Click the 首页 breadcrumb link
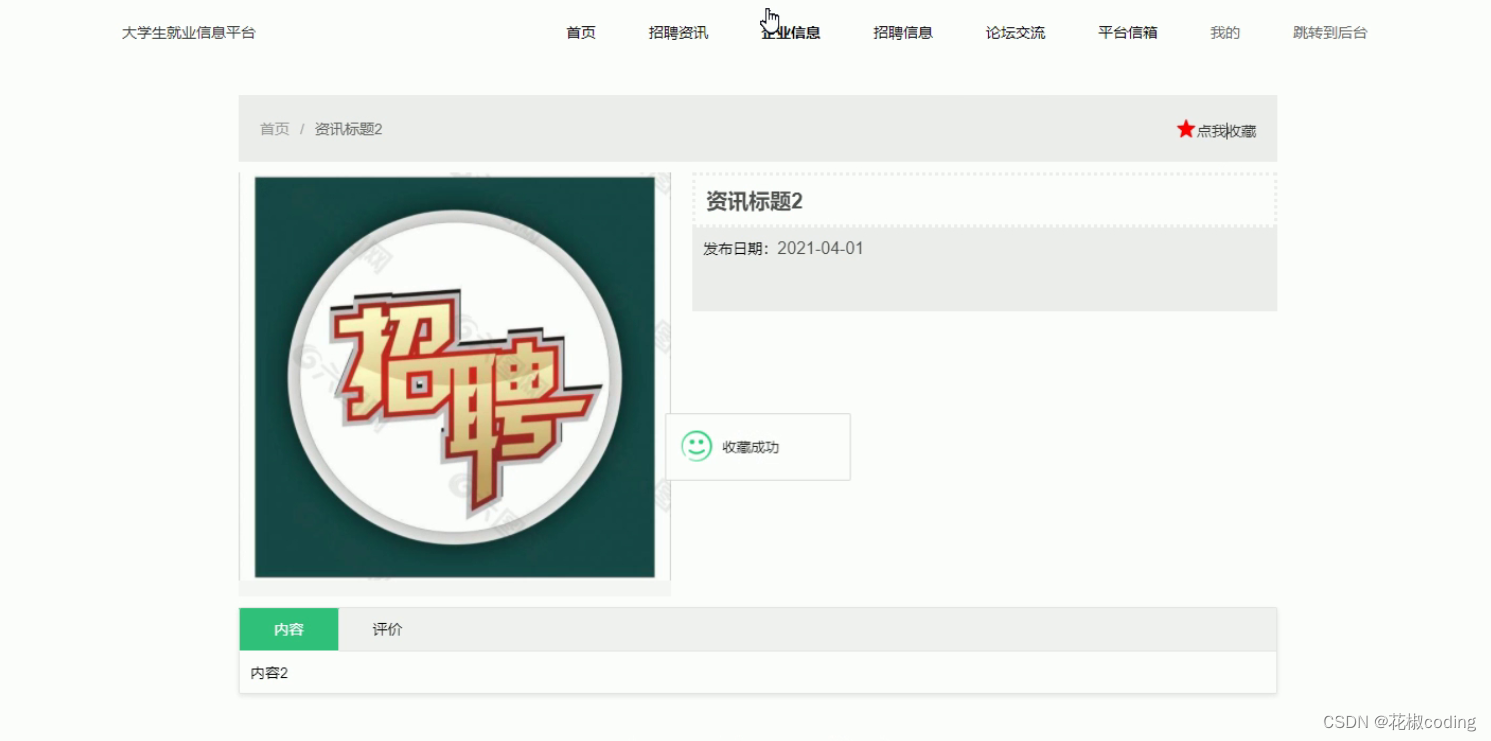Viewport: 1491px width, 741px height. click(274, 128)
